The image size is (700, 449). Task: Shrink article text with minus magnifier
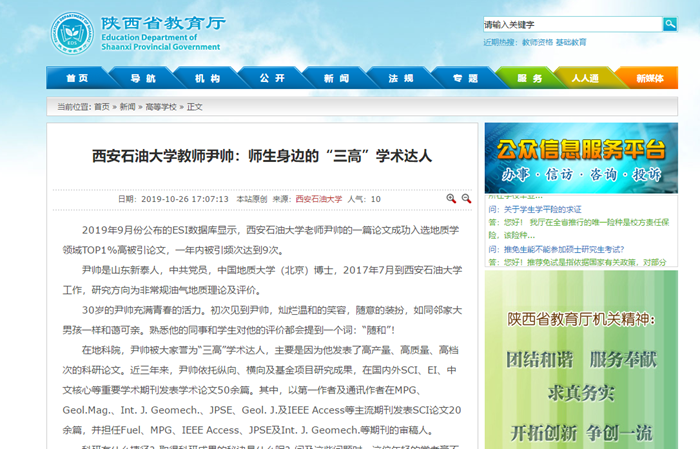click(466, 199)
